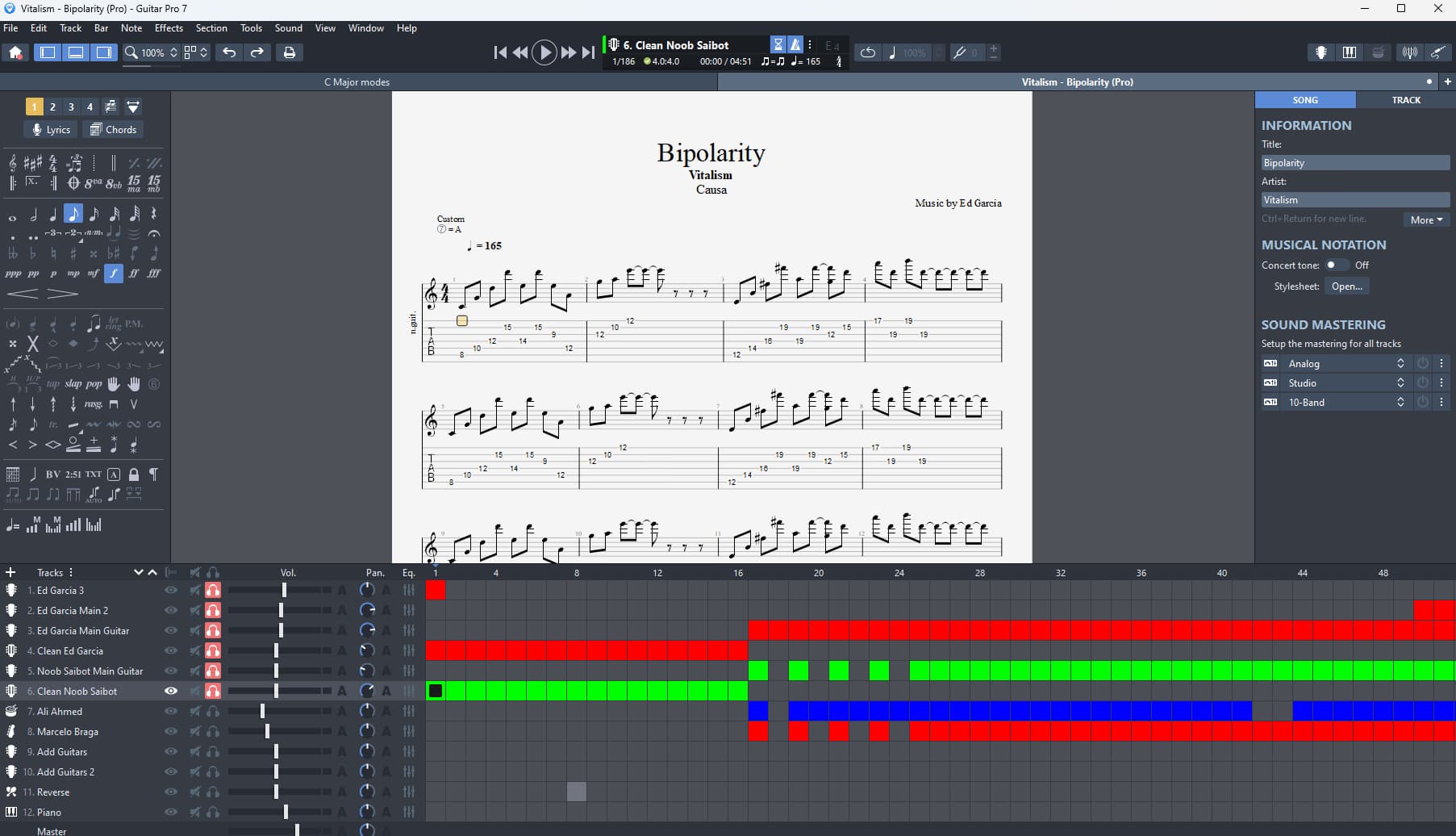The height and width of the screenshot is (836, 1456).
Task: Open the zoom level stepper
Action: click(x=173, y=52)
